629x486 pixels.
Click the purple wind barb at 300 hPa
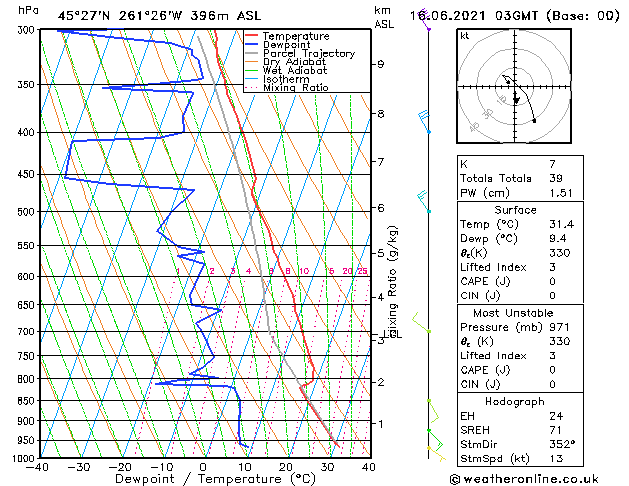(x=424, y=20)
